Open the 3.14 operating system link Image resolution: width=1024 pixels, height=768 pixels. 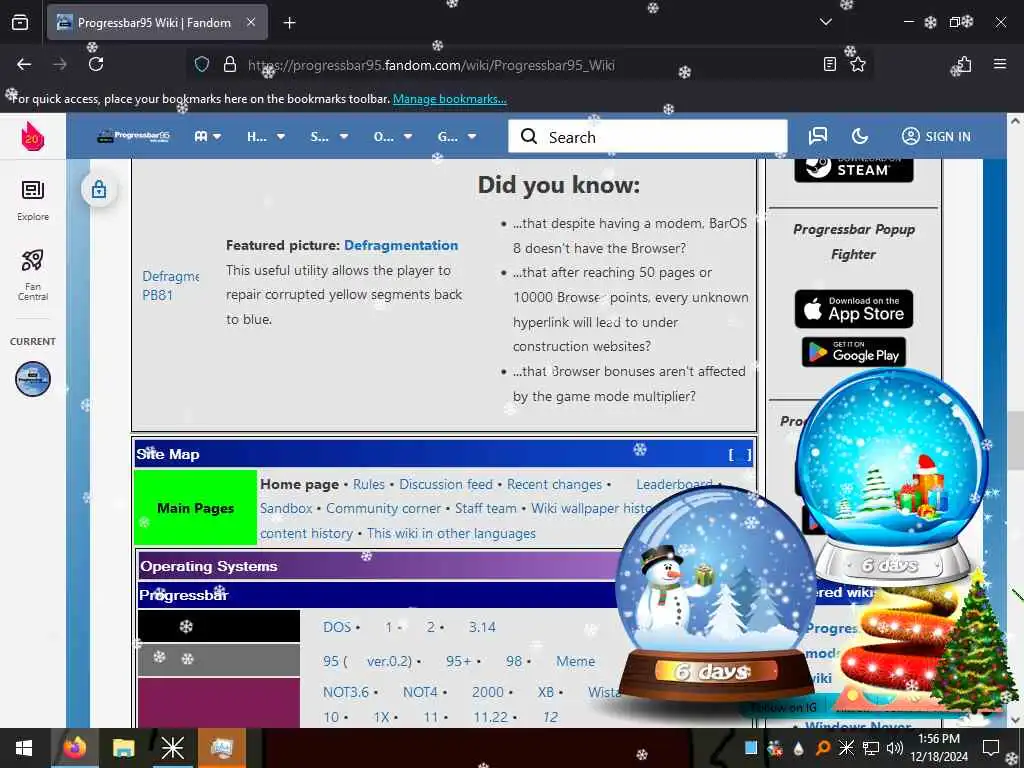pos(482,627)
